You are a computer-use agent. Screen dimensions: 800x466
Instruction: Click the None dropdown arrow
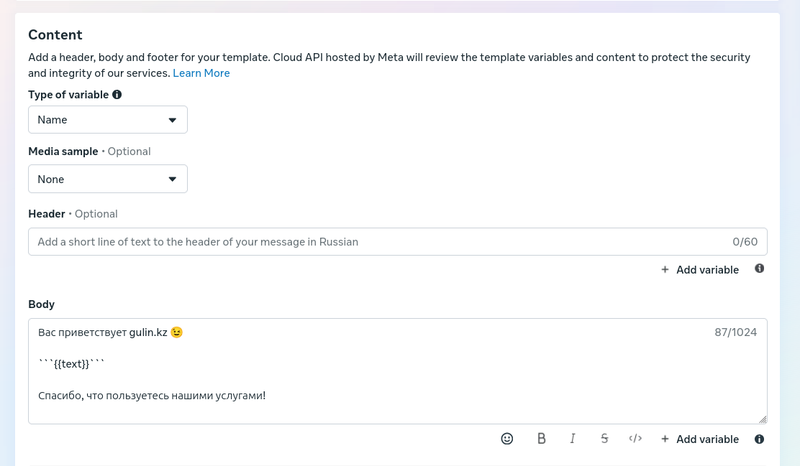172,179
